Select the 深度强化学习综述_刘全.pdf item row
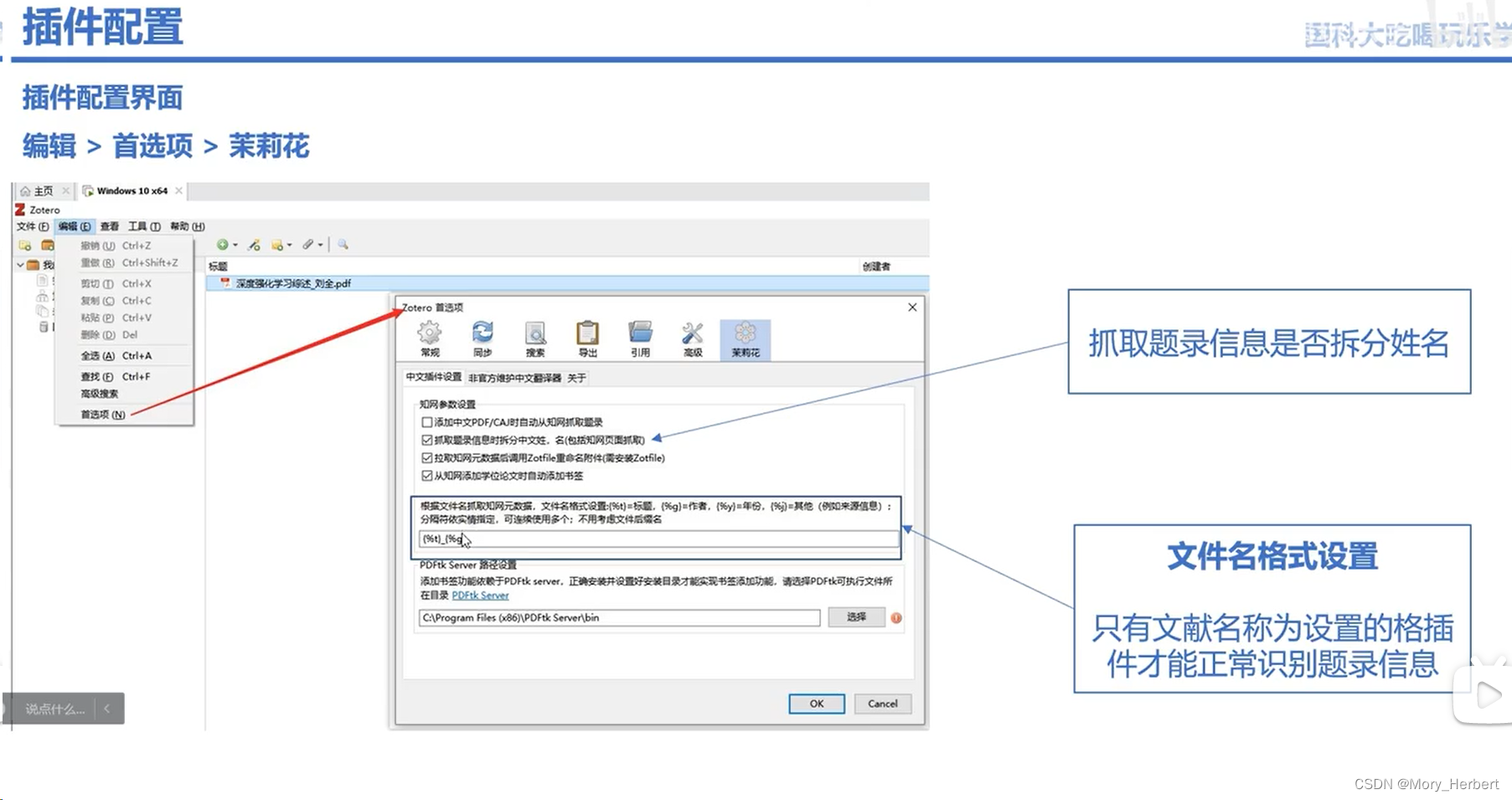The image size is (1512, 800). pyautogui.click(x=567, y=283)
